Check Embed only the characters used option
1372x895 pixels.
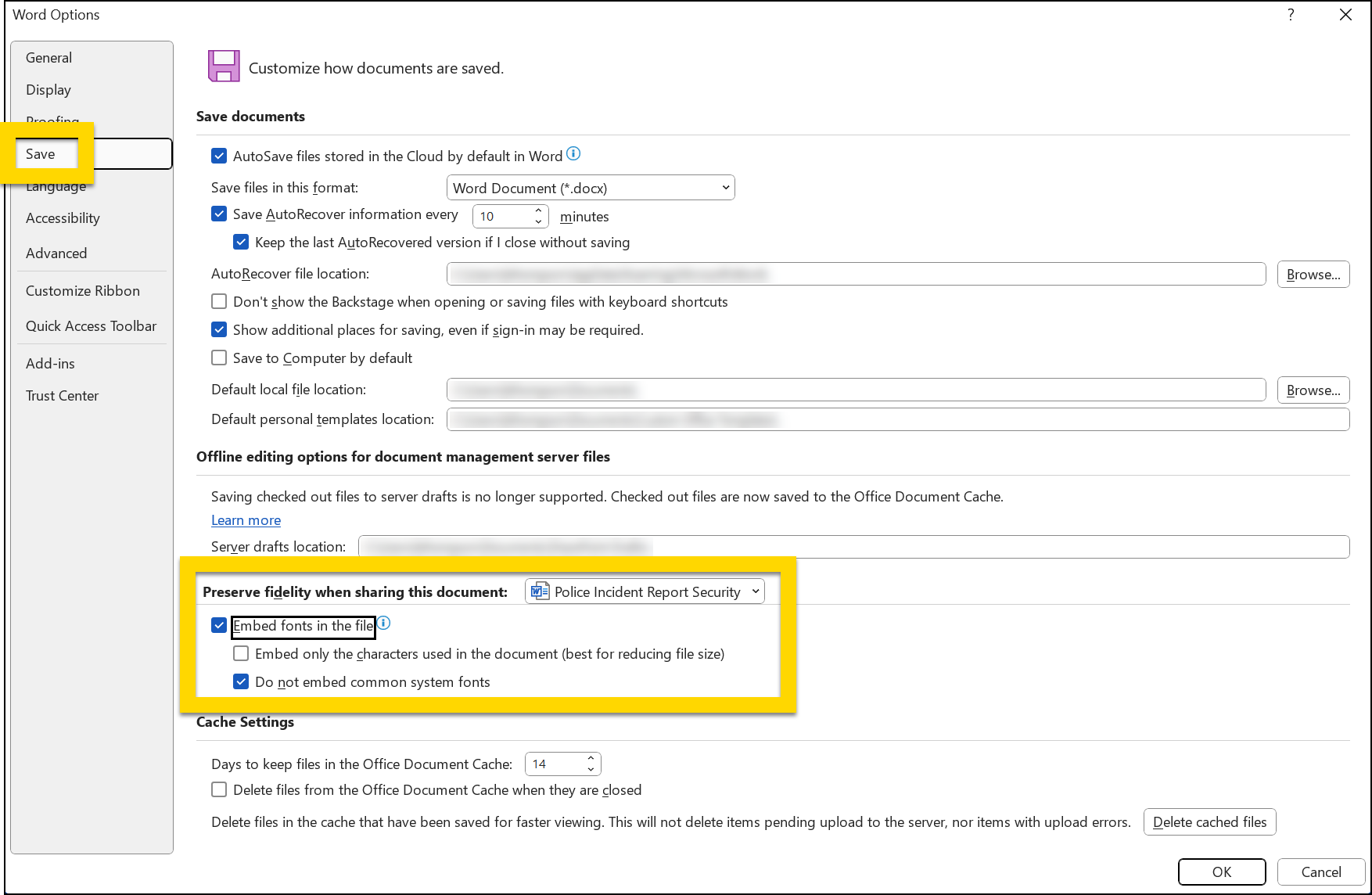[241, 653]
